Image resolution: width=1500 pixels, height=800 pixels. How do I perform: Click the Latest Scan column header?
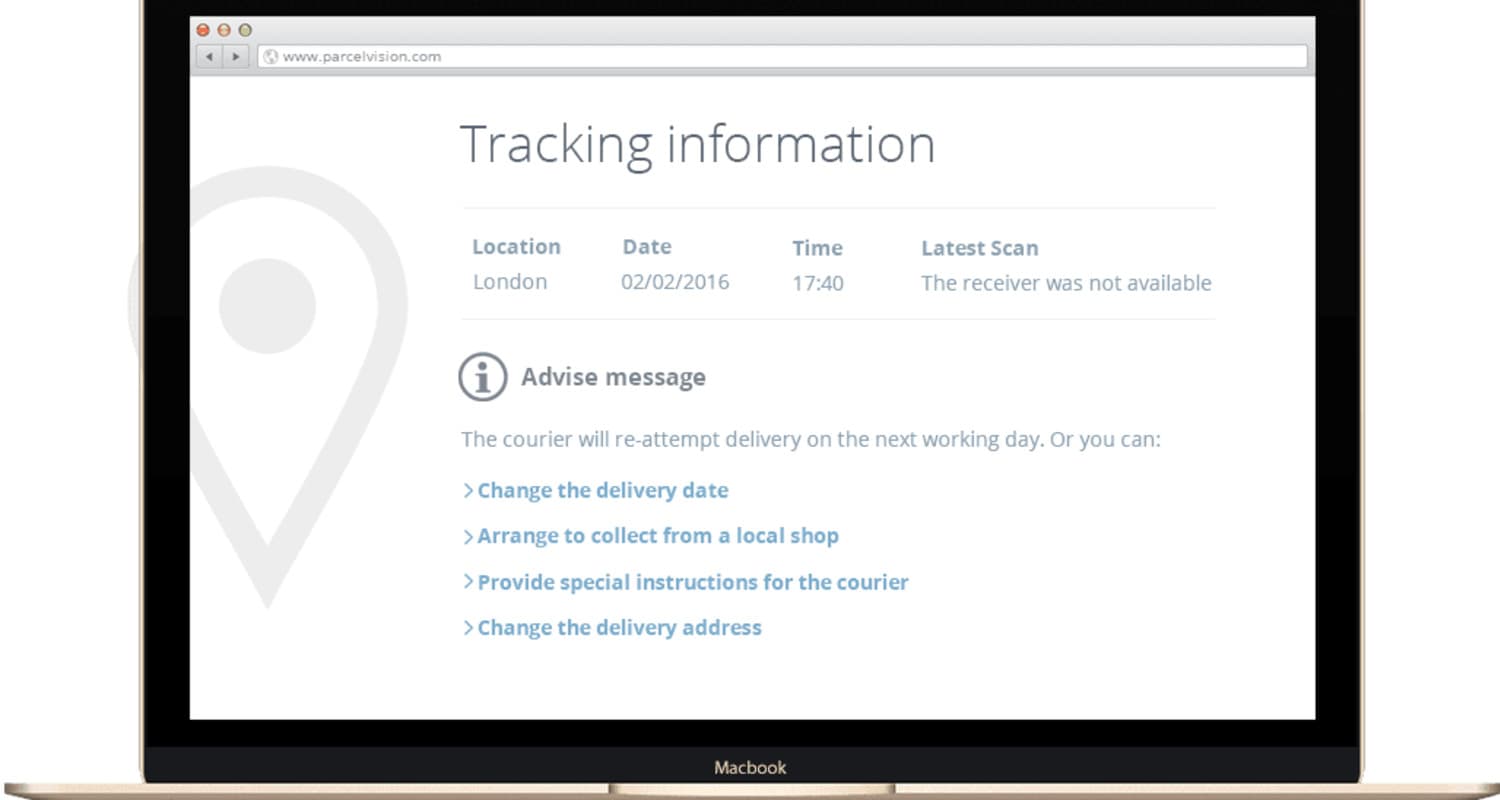click(x=979, y=248)
